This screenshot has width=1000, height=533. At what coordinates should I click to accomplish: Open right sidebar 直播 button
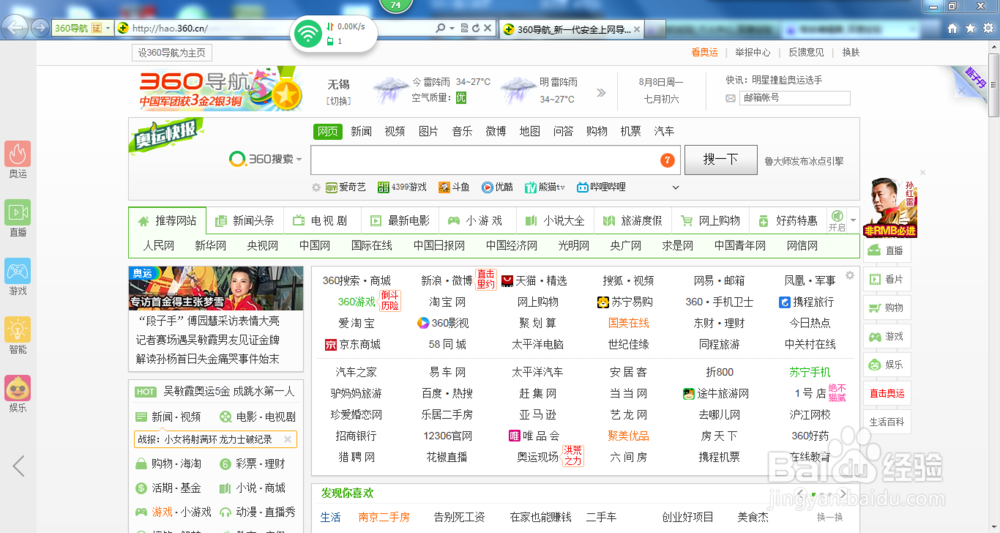[886, 251]
